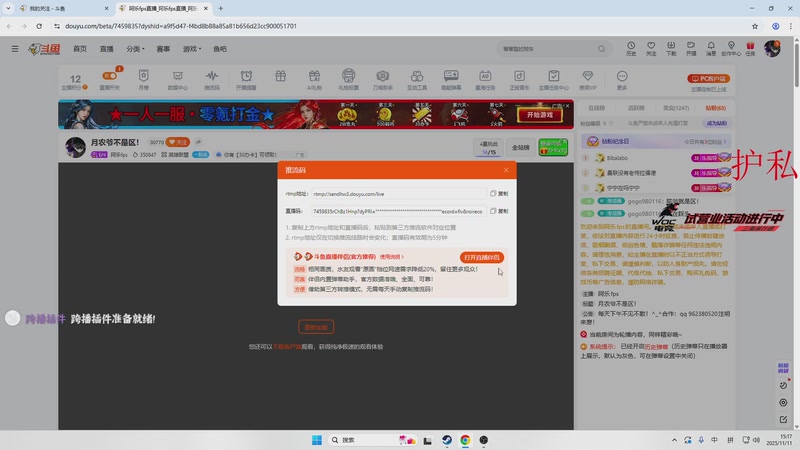Click the reload button below the dialog
Screen dimensions: 800x450
click(x=316, y=327)
